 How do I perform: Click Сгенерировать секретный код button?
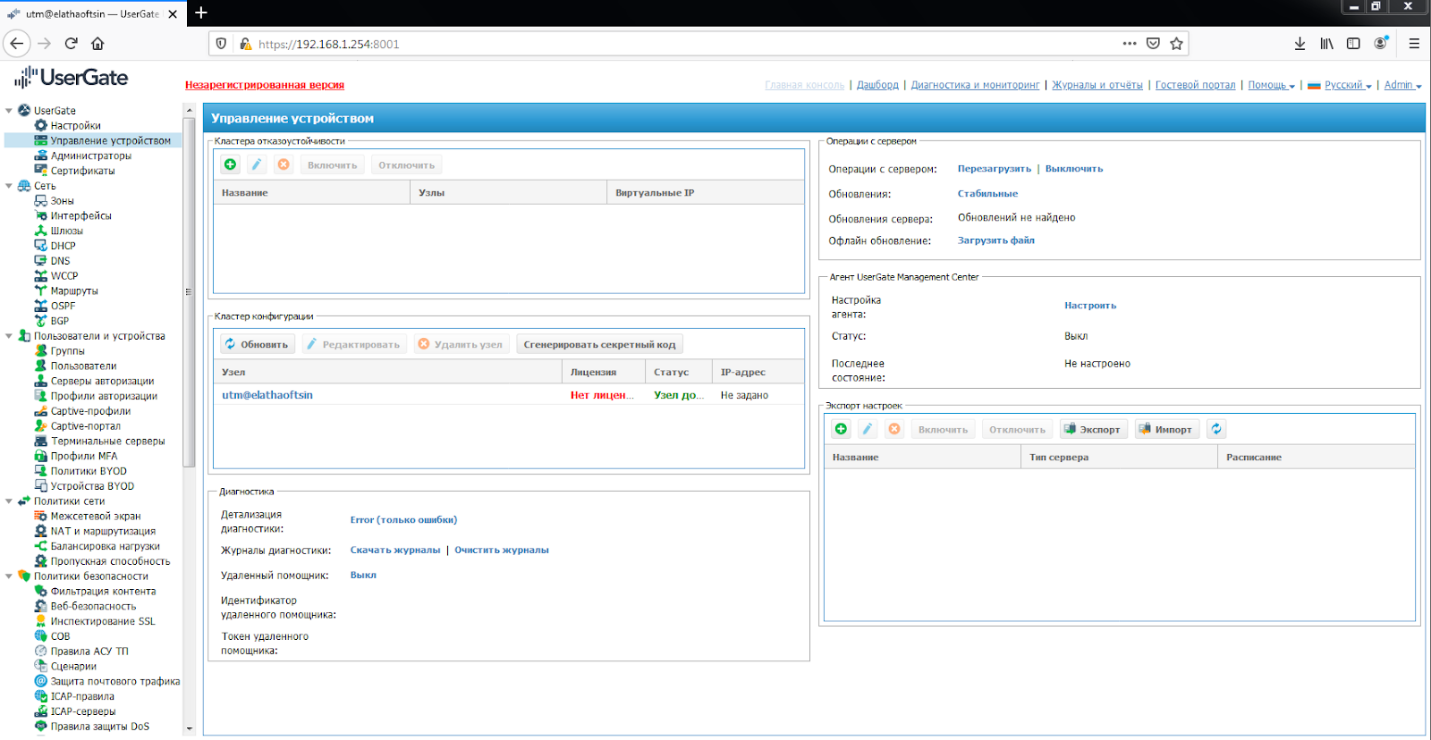pos(600,344)
